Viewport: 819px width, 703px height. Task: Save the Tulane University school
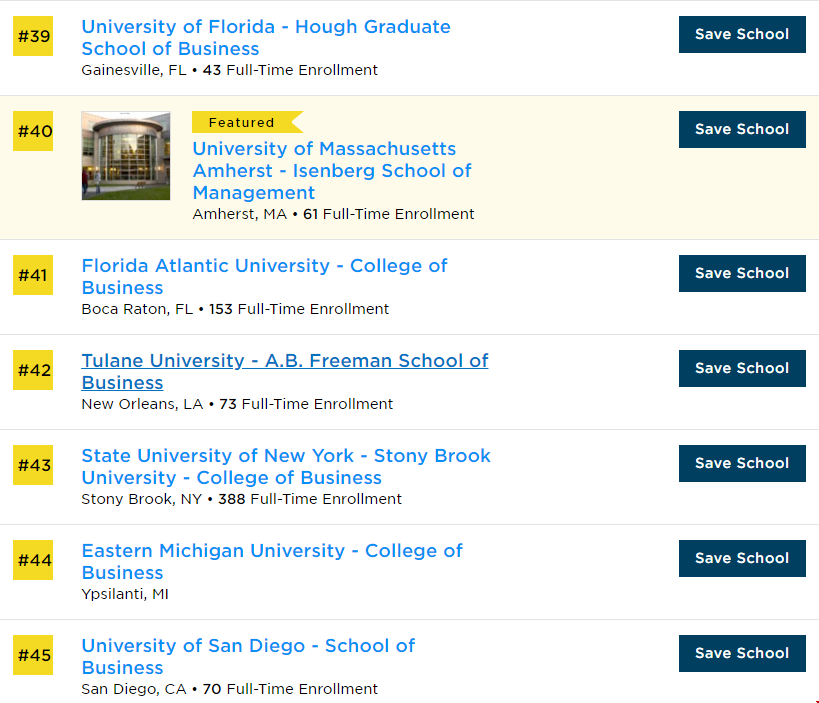click(742, 369)
